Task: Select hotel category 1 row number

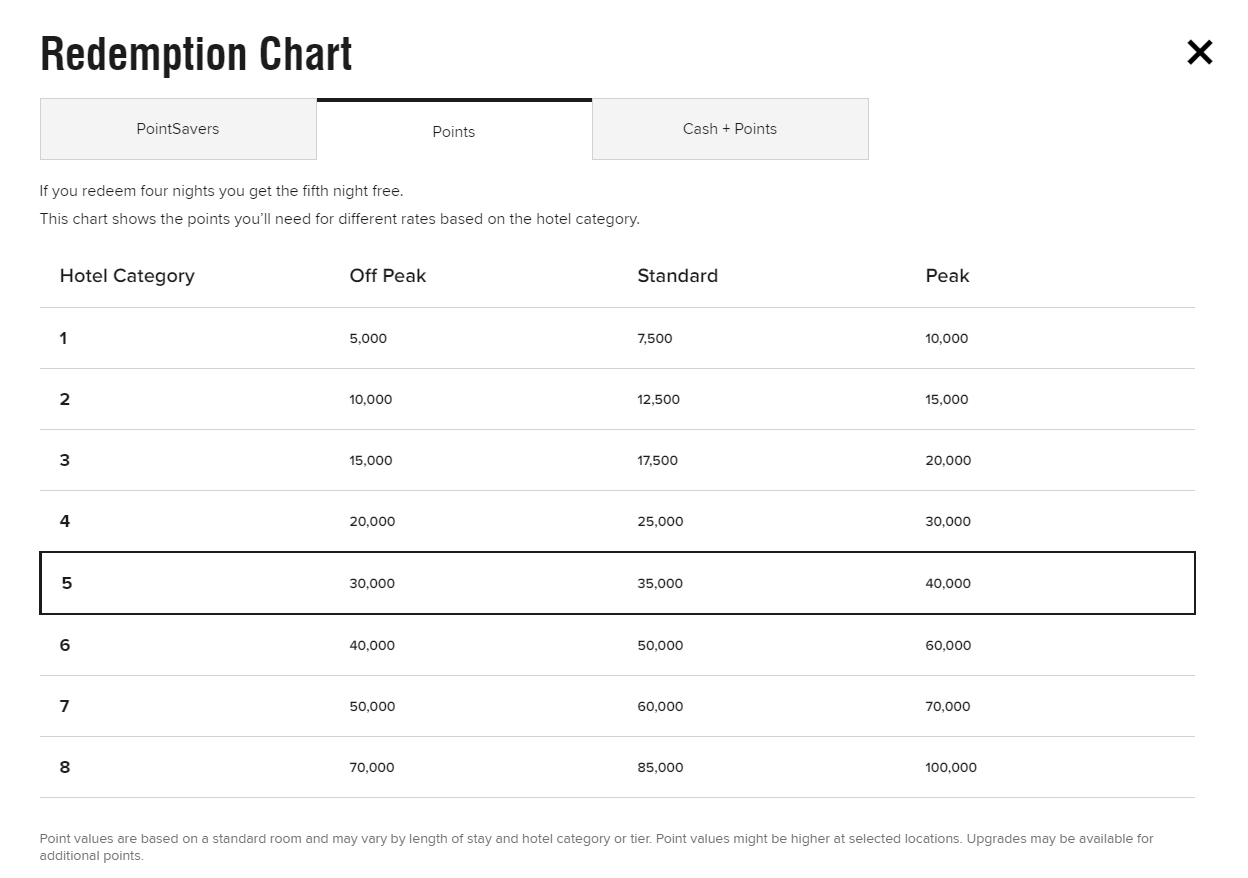Action: 63,338
